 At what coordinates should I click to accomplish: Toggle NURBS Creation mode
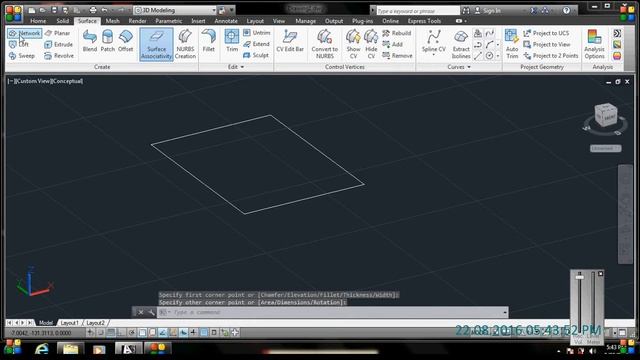click(x=185, y=44)
